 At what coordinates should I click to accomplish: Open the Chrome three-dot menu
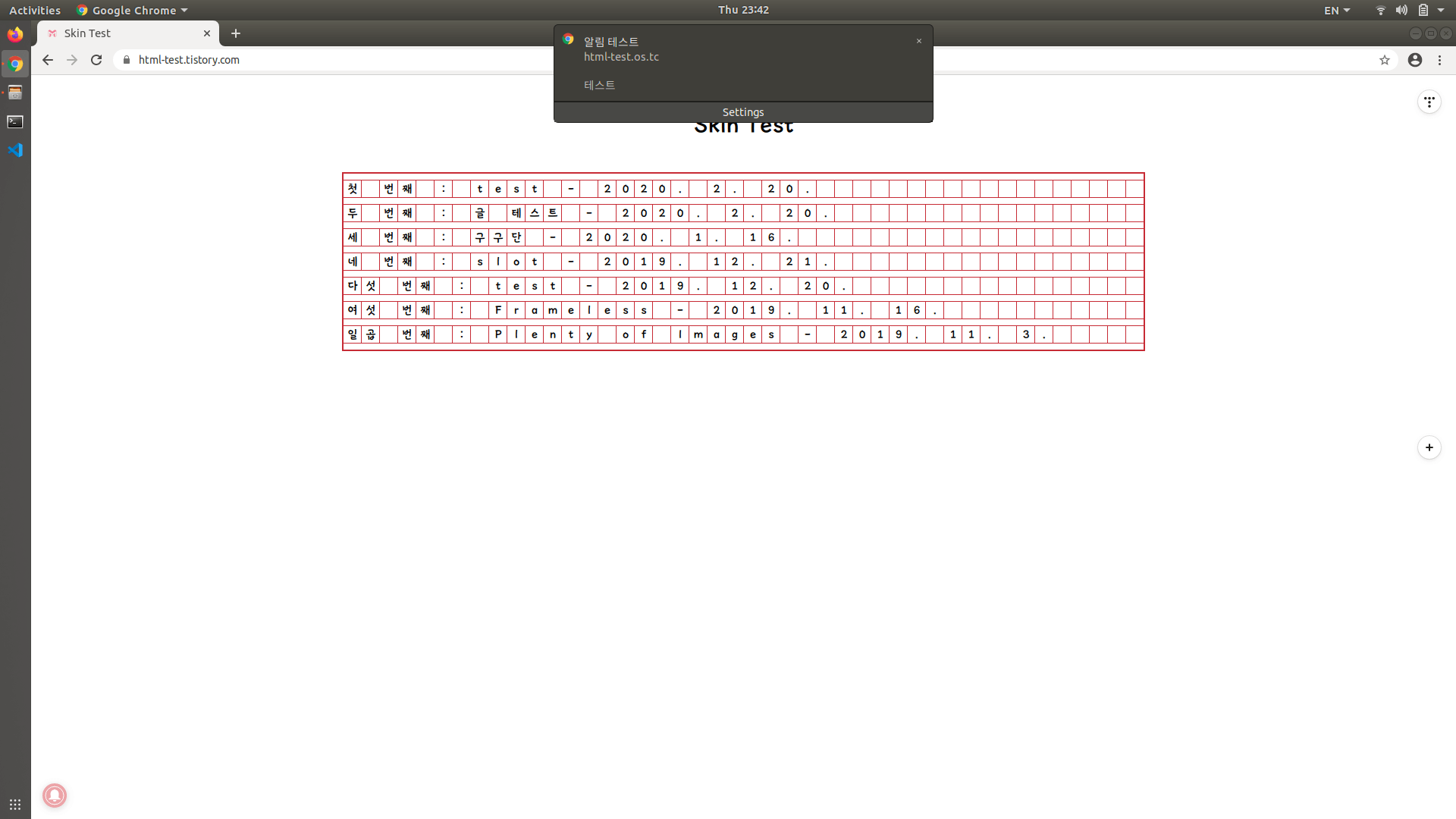coord(1439,60)
